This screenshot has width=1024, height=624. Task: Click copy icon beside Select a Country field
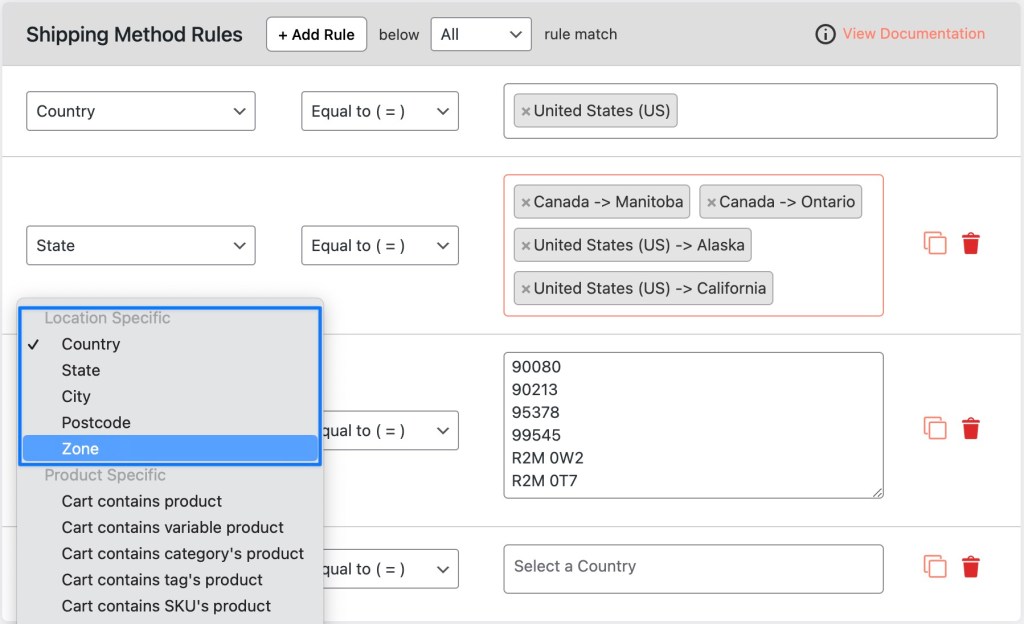tap(935, 567)
